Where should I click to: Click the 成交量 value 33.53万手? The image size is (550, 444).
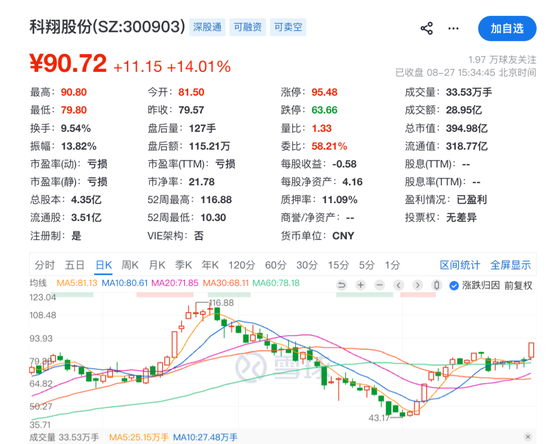point(469,92)
